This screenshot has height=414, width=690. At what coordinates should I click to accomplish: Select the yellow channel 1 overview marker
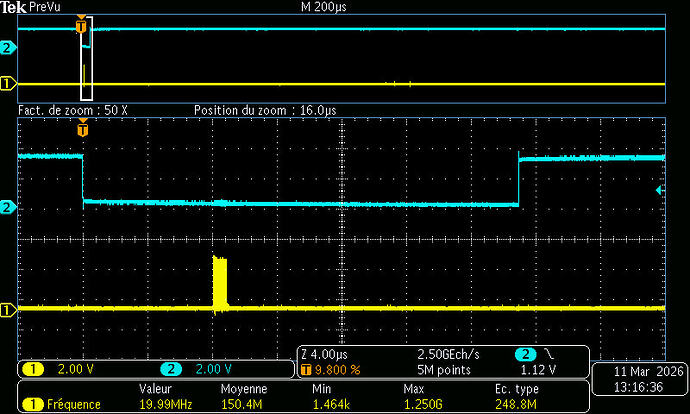coord(9,84)
